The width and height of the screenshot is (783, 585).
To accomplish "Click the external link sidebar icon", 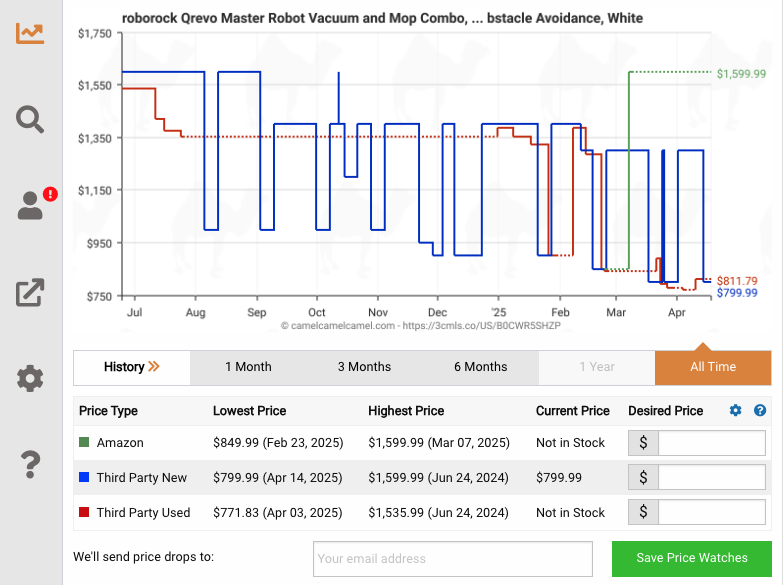I will point(30,292).
